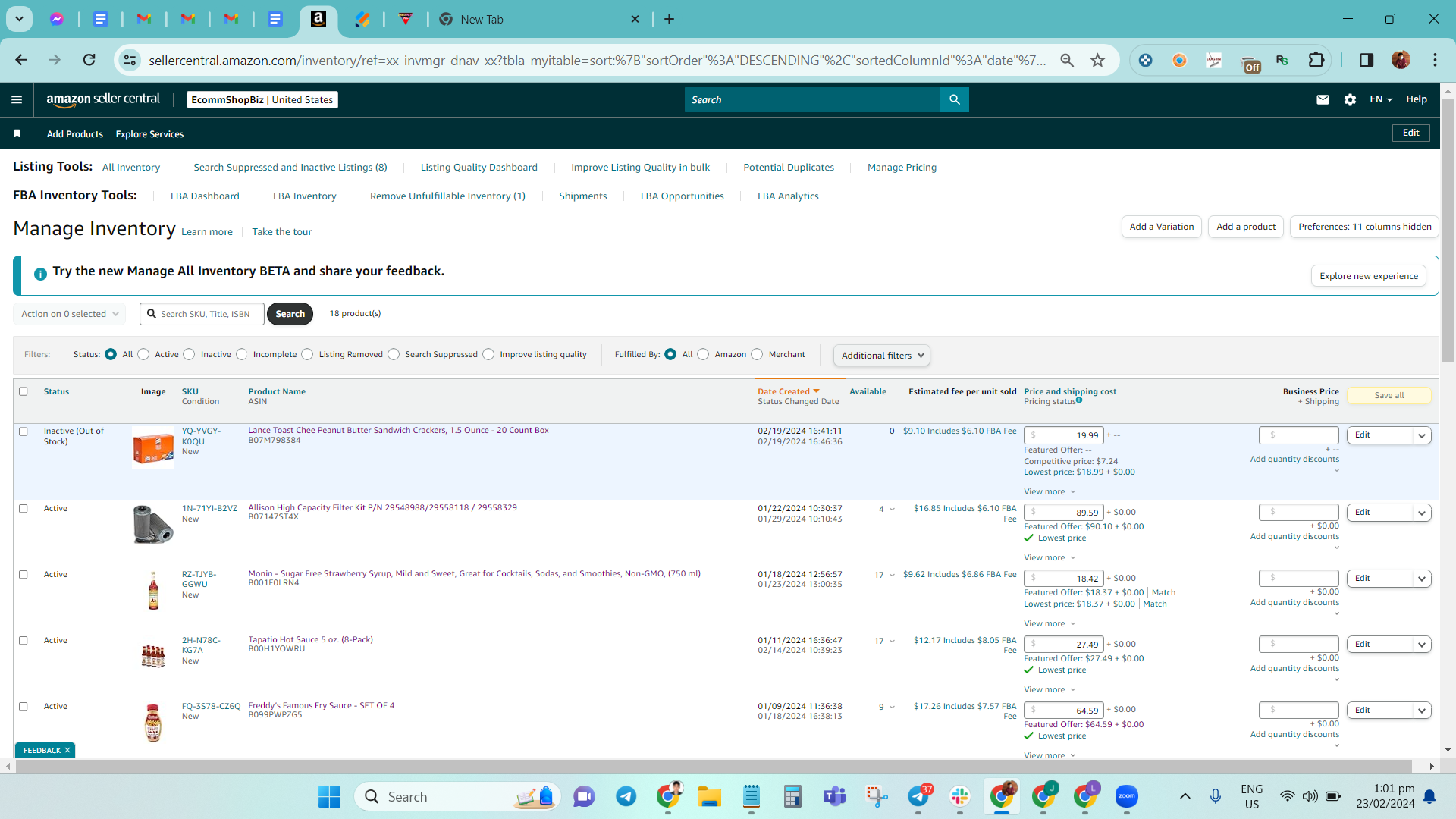Go to the FBA Dashboard tool
This screenshot has width=1456, height=819.
click(x=205, y=196)
